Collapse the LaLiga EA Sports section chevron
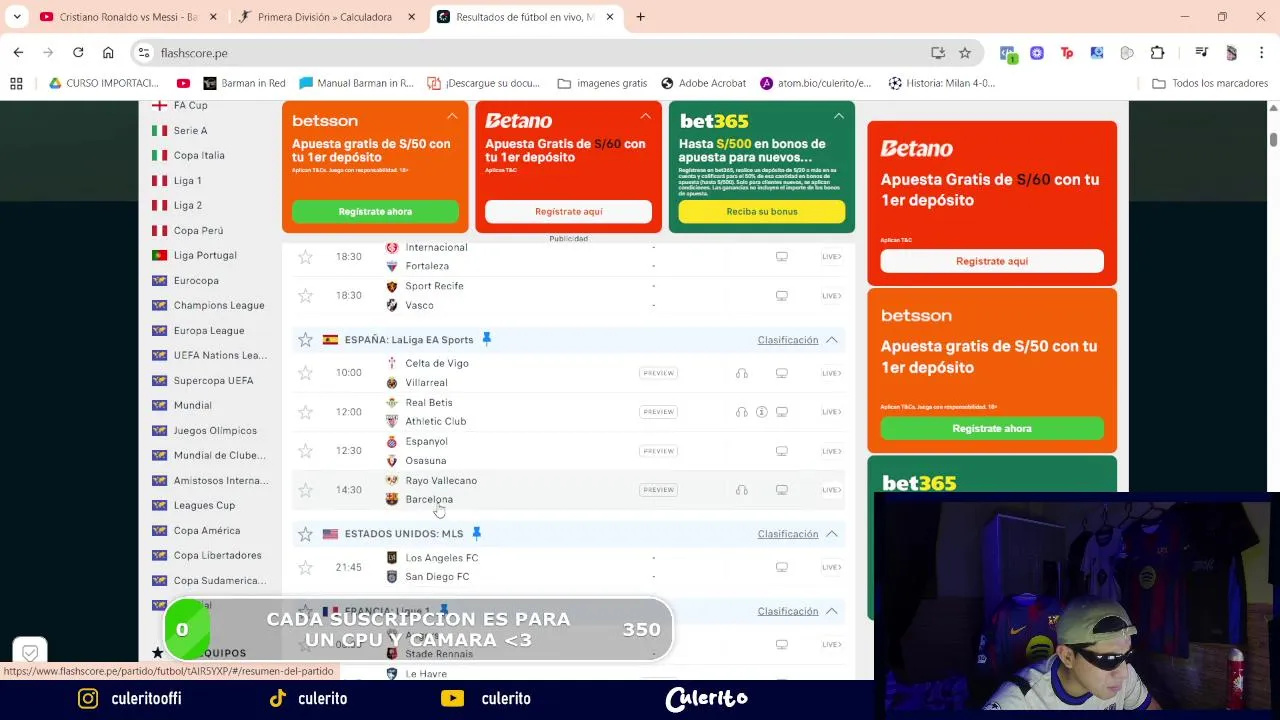Screen dimensions: 1280x720 (831, 340)
